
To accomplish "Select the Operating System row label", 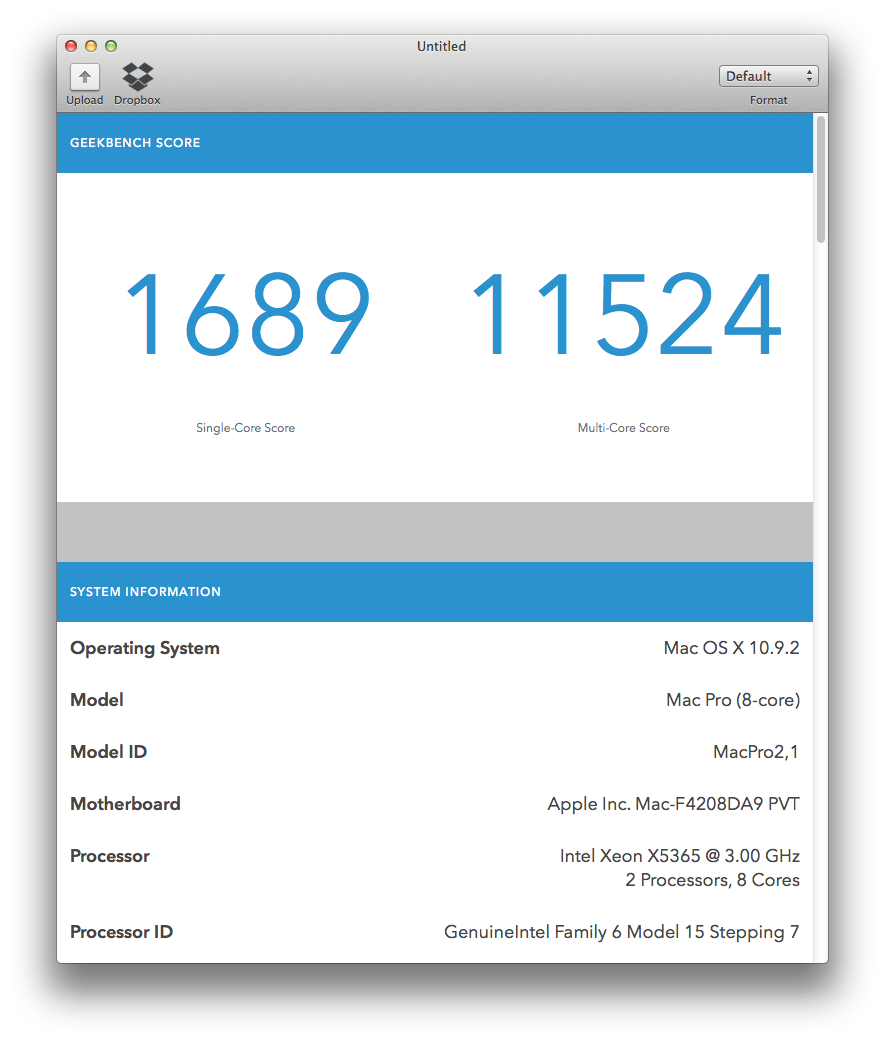I will pos(145,649).
